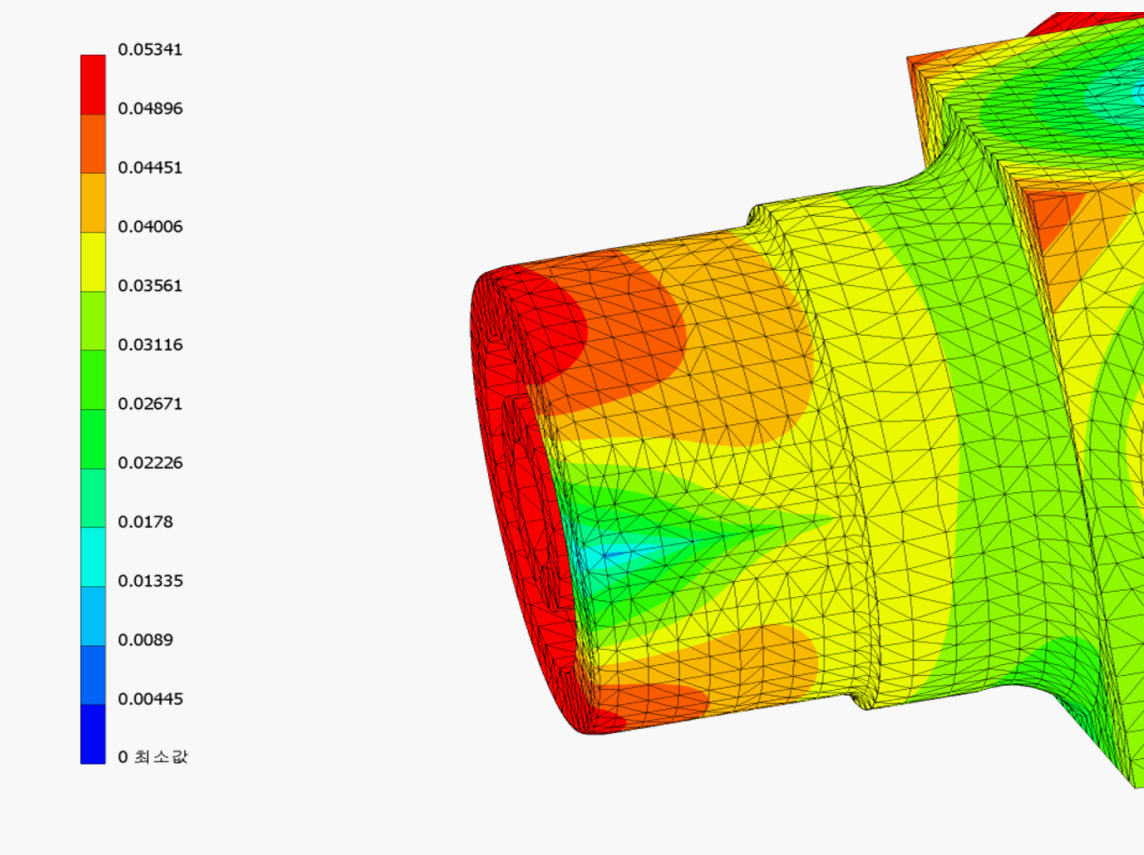
Task: Click the 0.03561 legend value label
Action: (x=150, y=285)
